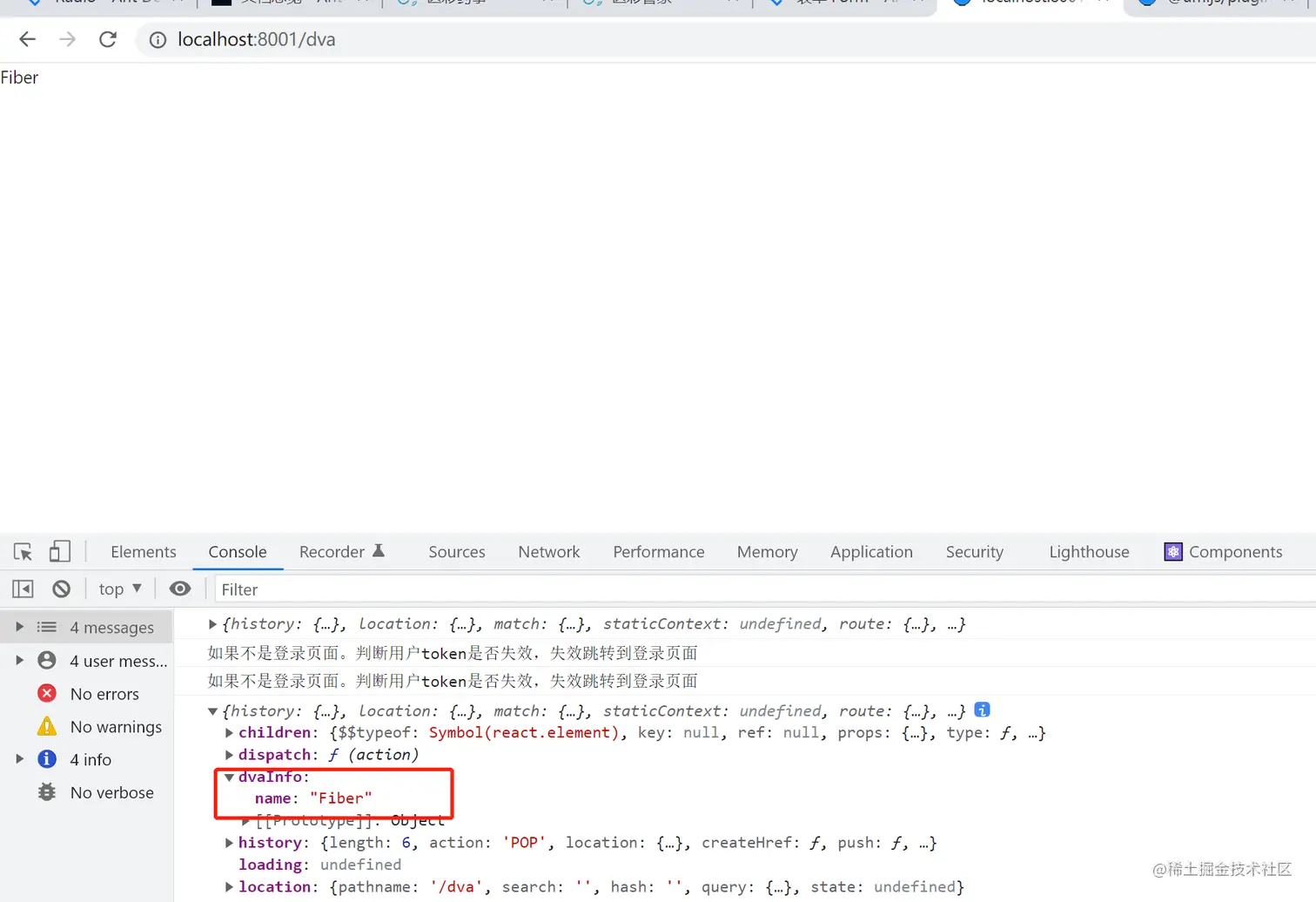The width and height of the screenshot is (1316, 902).
Task: Clear the console output
Action: [x=61, y=589]
